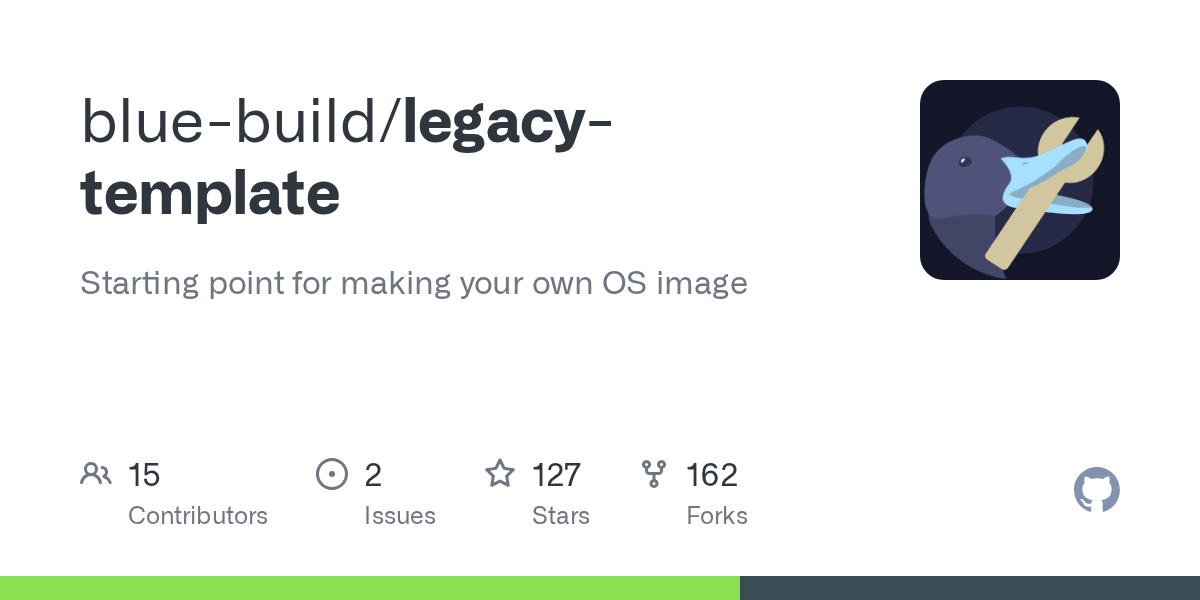The height and width of the screenshot is (600, 1200).
Task: Click the Issues circle-dot icon
Action: pos(331,474)
